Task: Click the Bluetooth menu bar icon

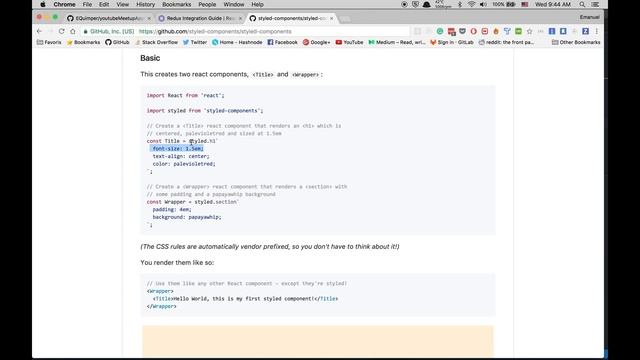Action: tap(460, 4)
